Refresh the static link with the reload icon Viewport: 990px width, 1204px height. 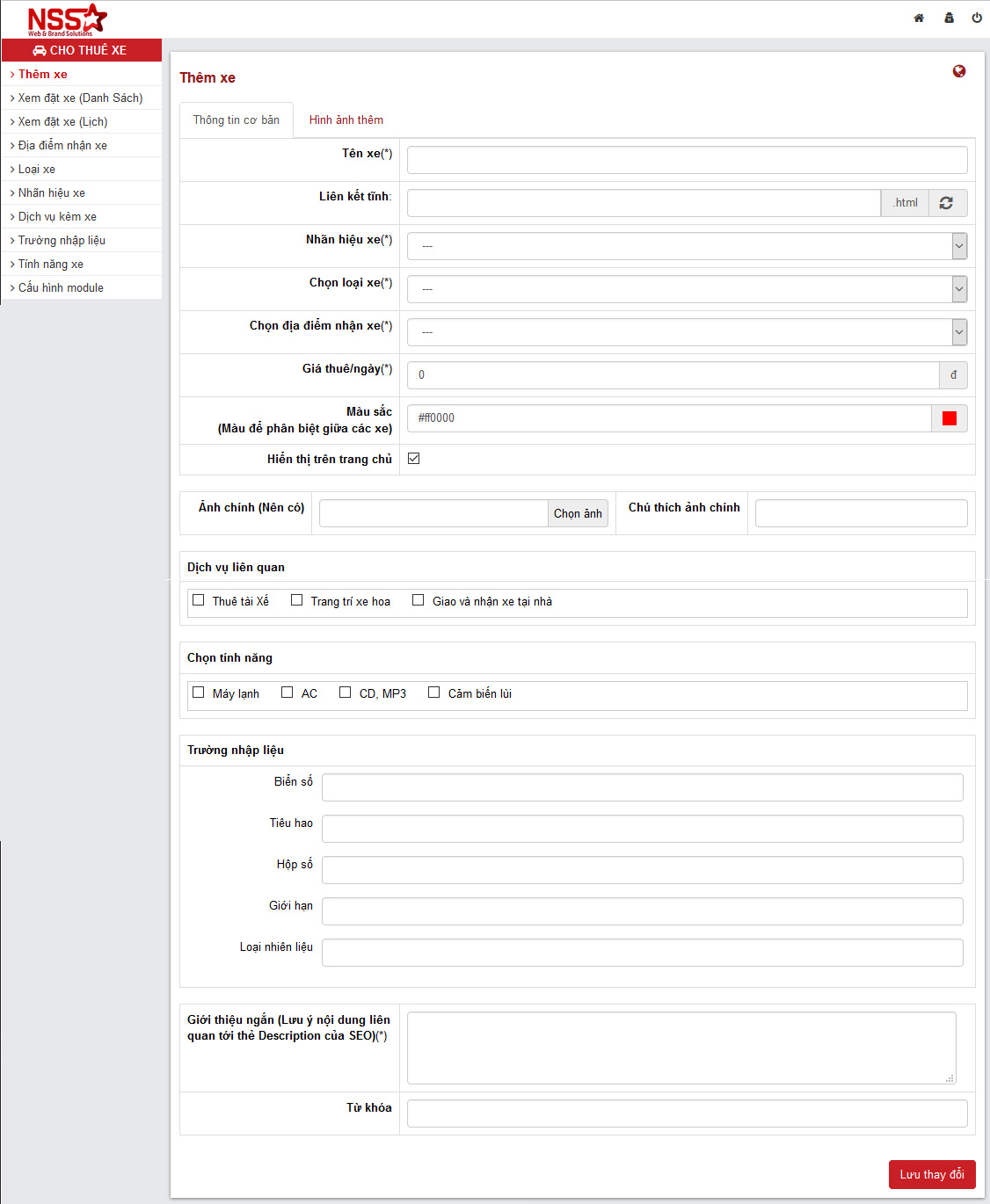click(x=947, y=203)
